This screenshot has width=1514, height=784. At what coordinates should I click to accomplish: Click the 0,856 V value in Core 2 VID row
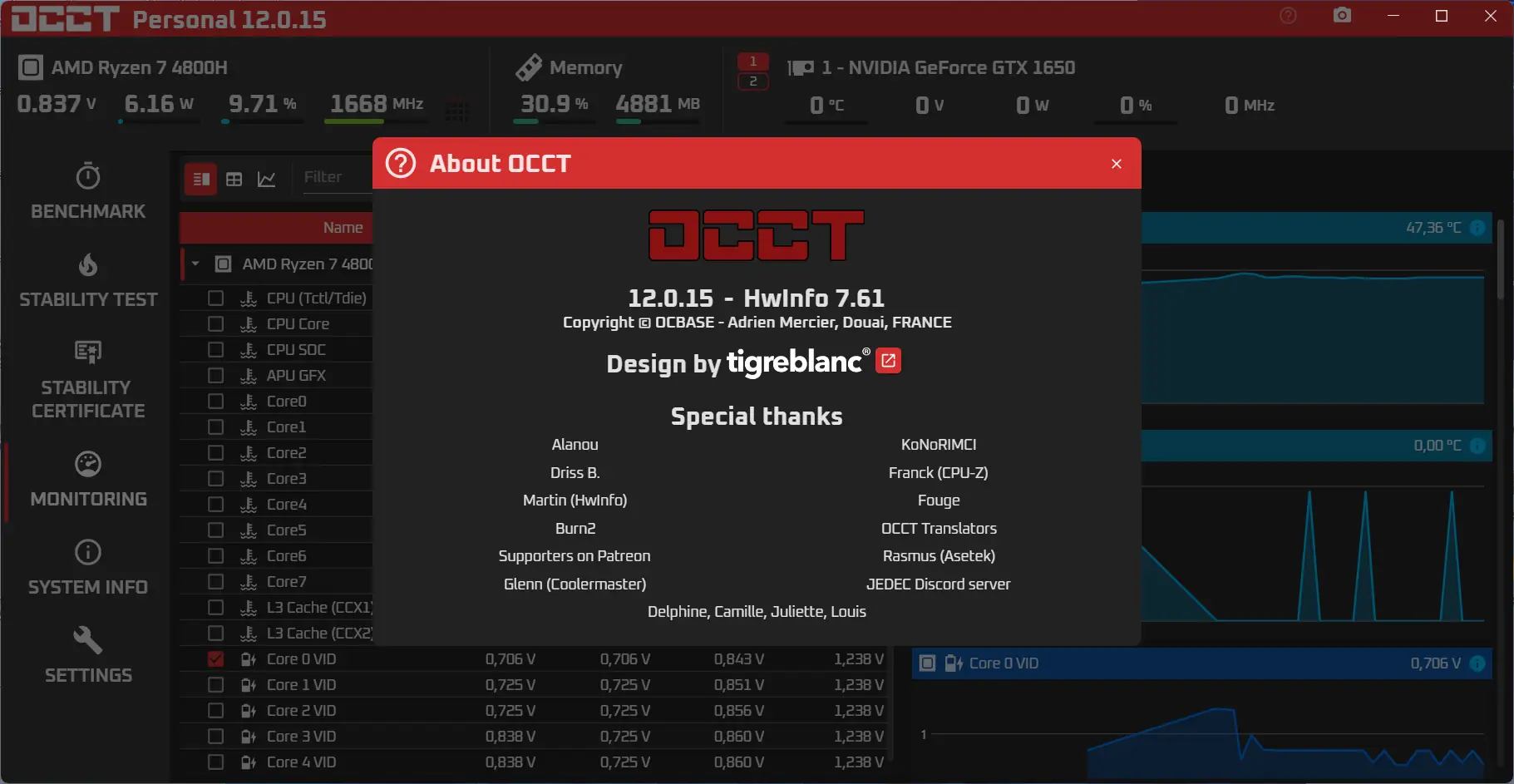tap(739, 711)
